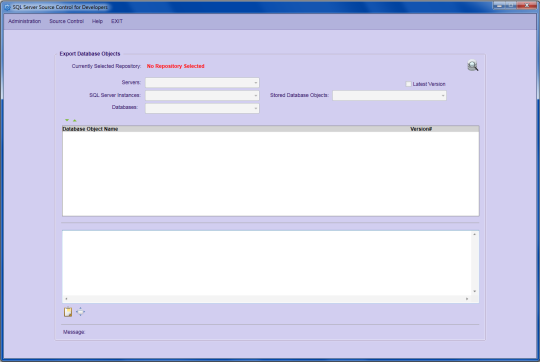The width and height of the screenshot is (540, 362).
Task: Open the Administration menu
Action: pyautogui.click(x=24, y=21)
